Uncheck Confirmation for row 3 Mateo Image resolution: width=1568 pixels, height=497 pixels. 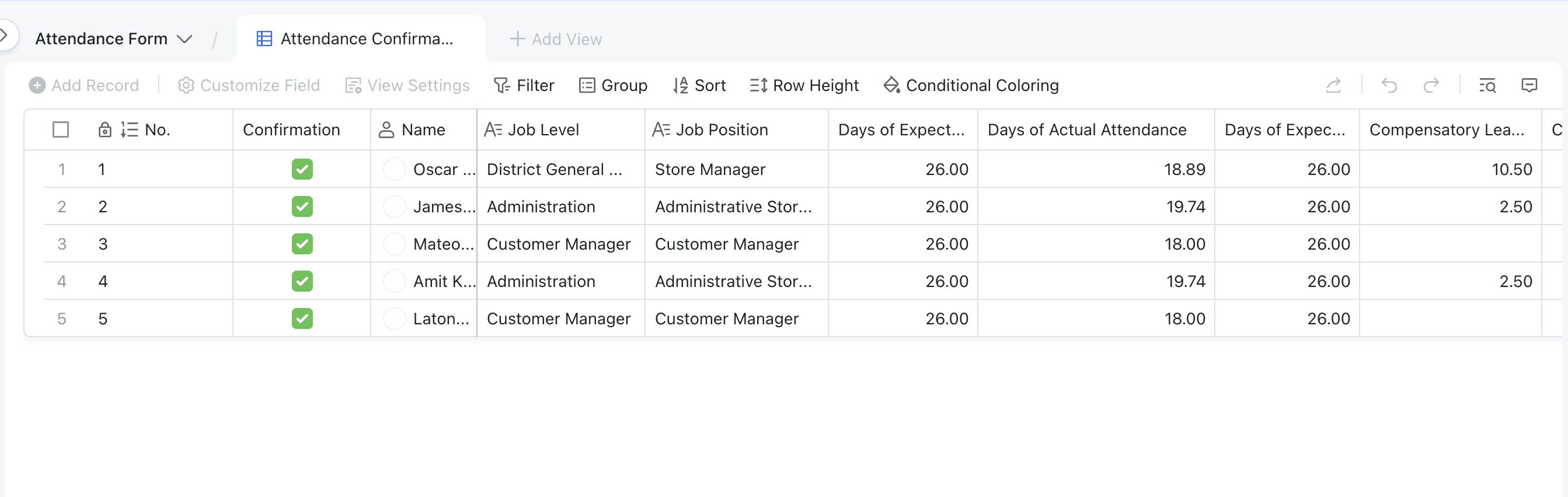pyautogui.click(x=302, y=244)
